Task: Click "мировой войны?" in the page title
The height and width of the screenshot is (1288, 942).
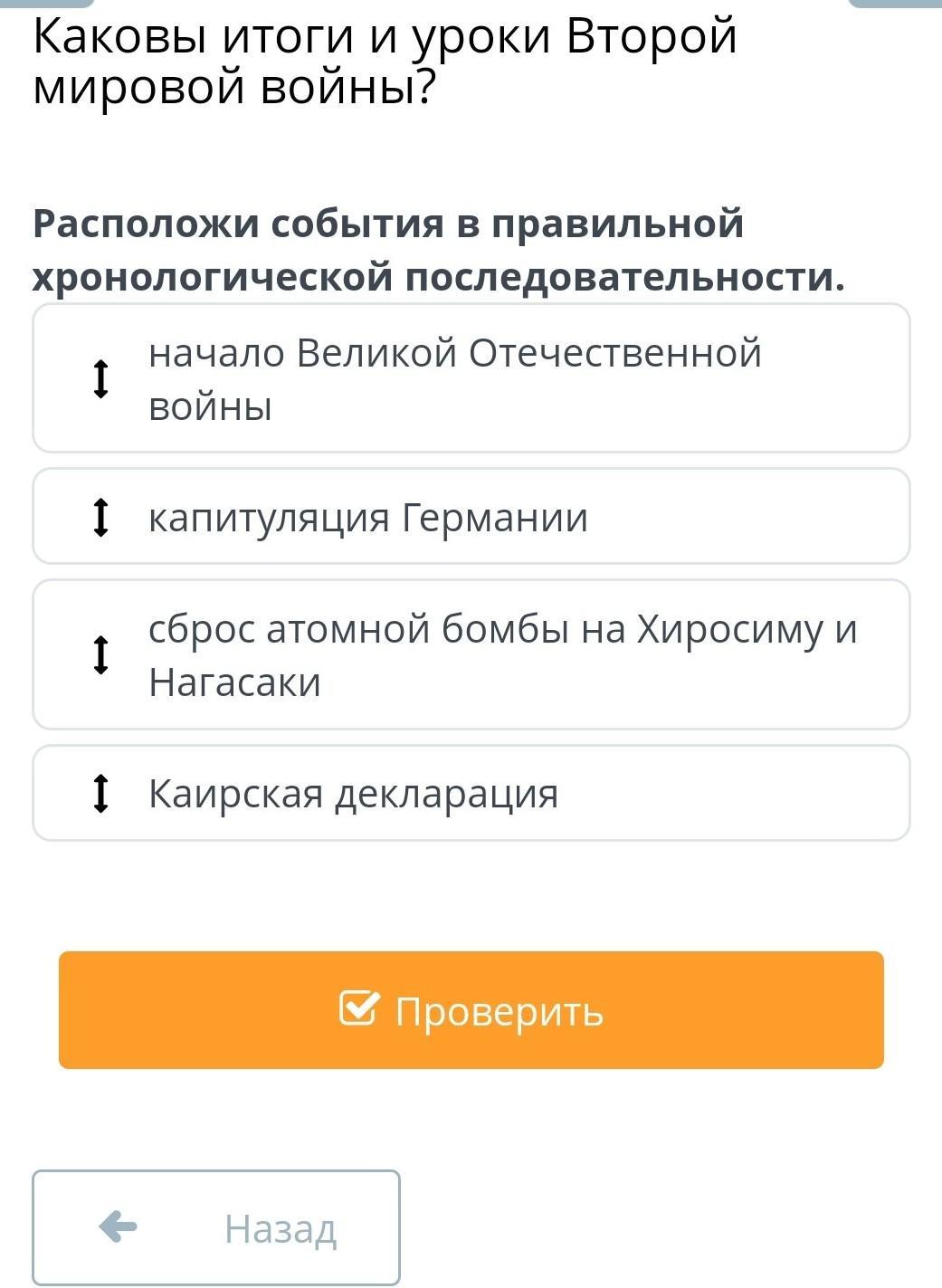Action: click(x=234, y=89)
